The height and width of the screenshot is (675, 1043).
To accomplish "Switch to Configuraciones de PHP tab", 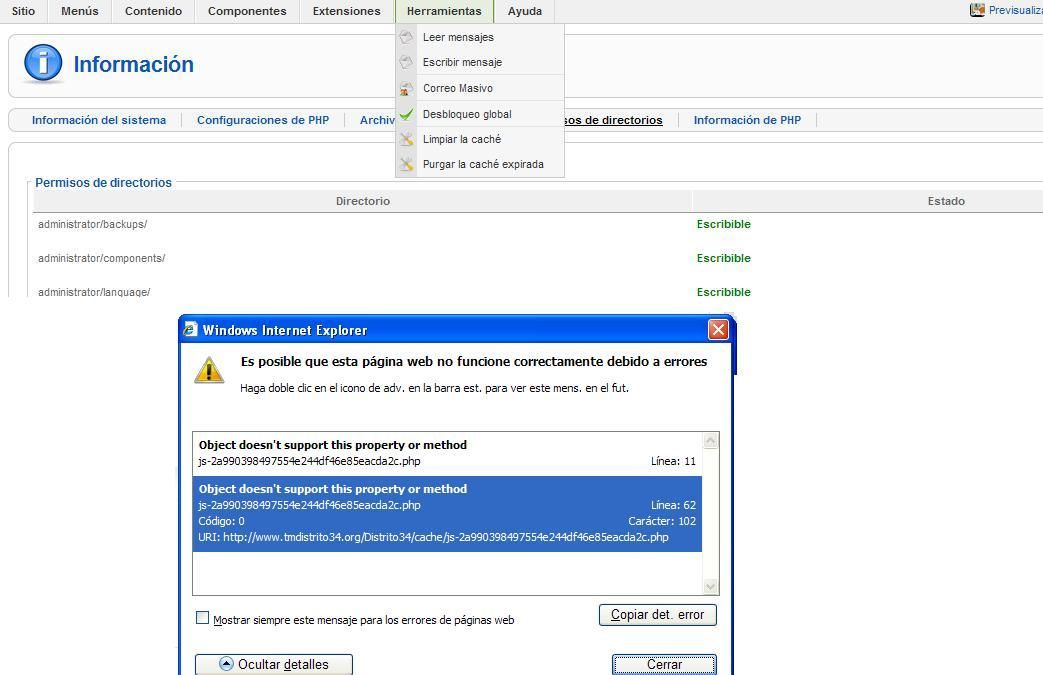I will point(263,120).
